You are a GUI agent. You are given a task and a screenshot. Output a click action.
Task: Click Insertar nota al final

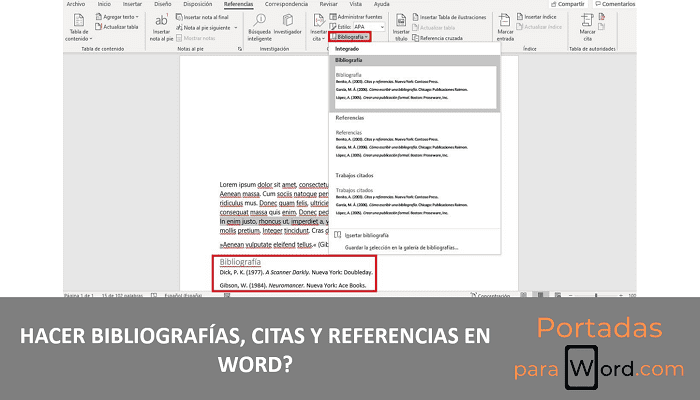coord(202,17)
